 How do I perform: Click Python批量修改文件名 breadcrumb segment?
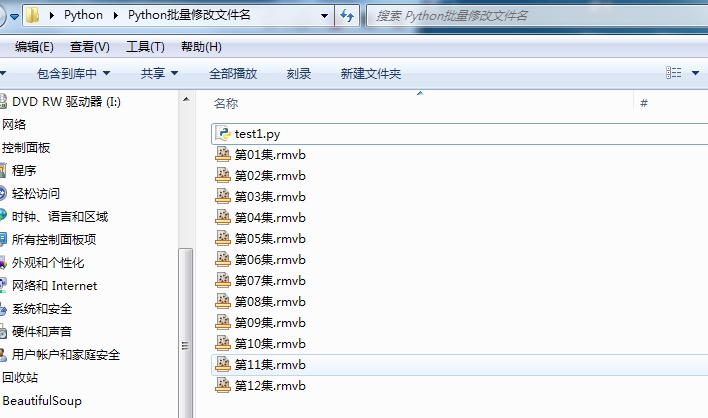point(189,15)
